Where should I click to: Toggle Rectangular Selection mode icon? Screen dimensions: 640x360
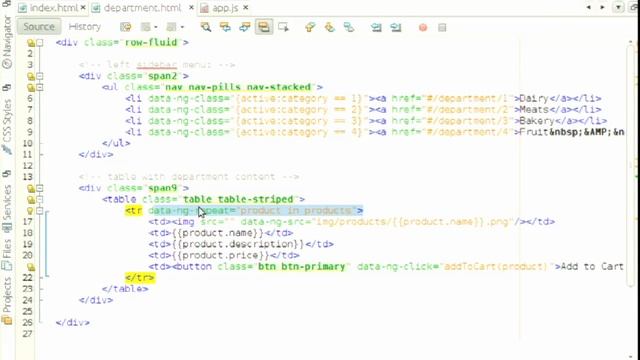point(283,27)
